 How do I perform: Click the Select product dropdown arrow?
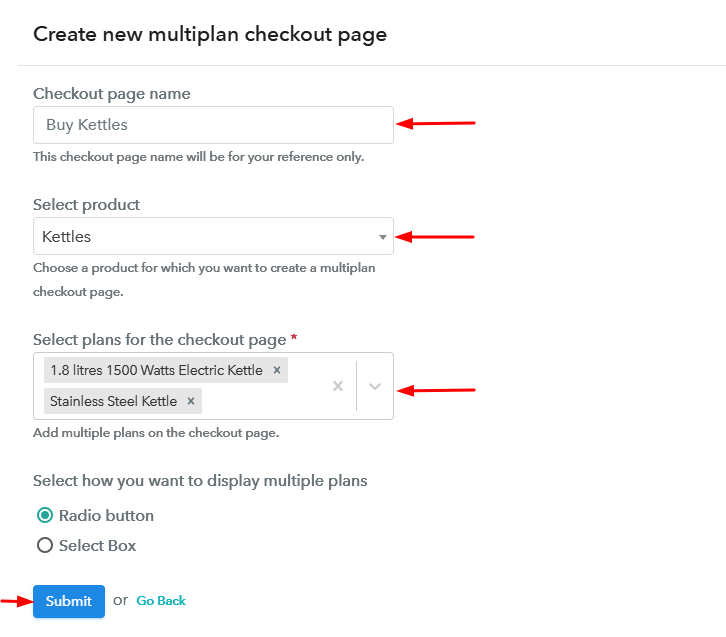point(382,237)
